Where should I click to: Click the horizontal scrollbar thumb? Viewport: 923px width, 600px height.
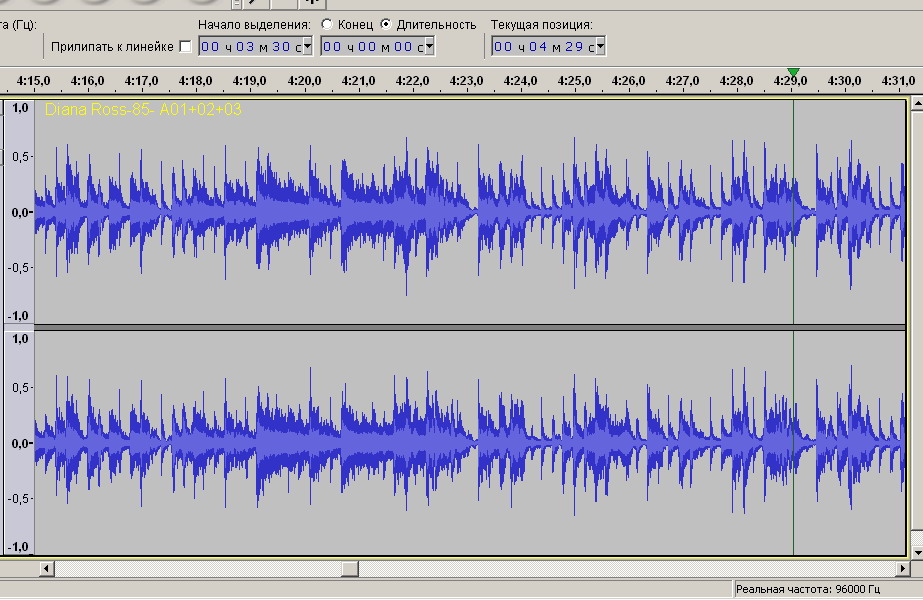[x=349, y=569]
